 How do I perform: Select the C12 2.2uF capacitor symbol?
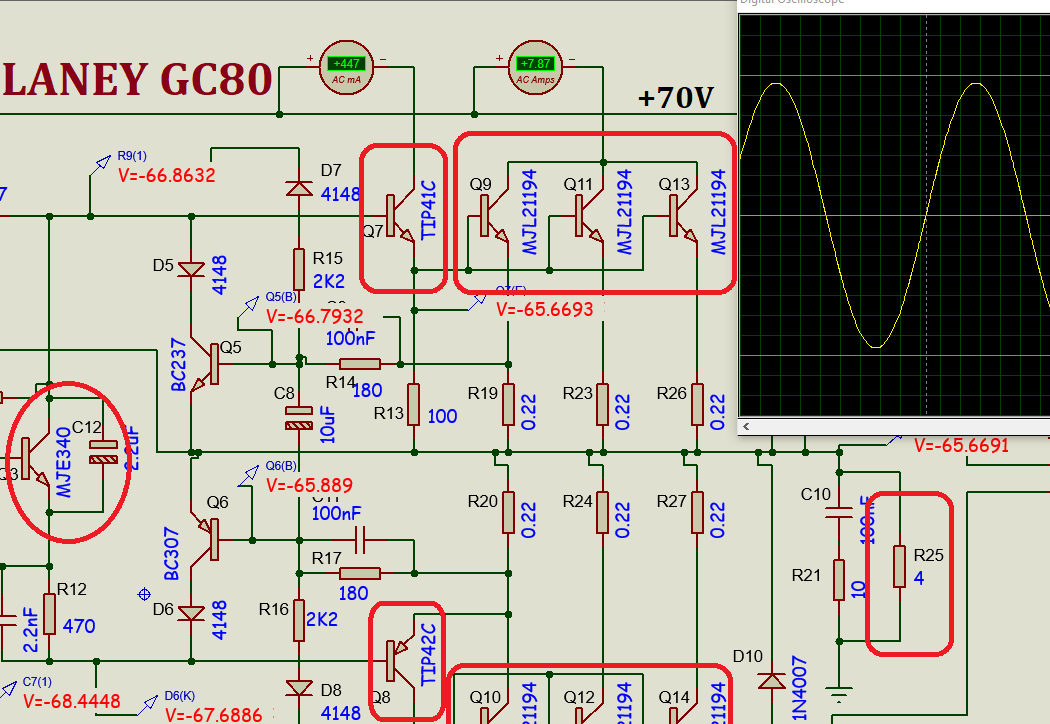click(103, 452)
